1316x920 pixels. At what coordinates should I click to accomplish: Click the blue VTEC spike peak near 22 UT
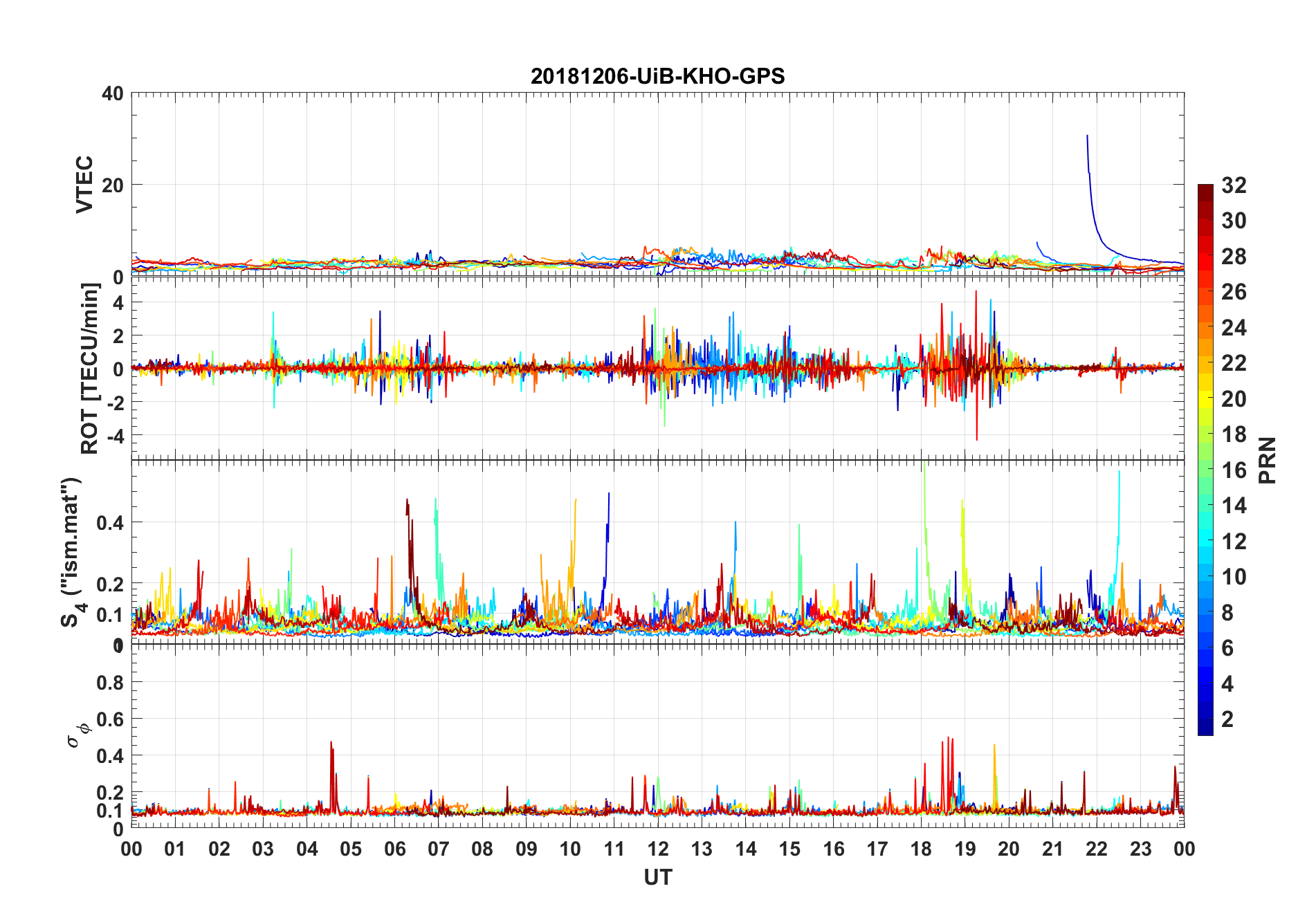(1087, 137)
